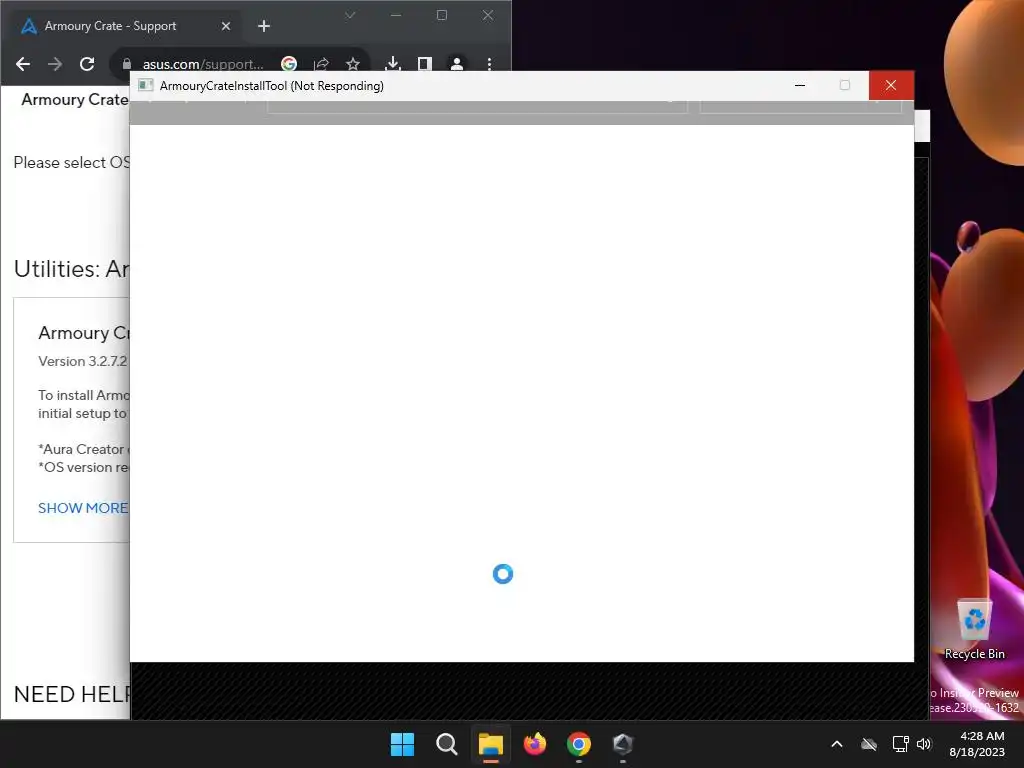The height and width of the screenshot is (768, 1024).
Task: Open Chrome downloads icon
Action: pyautogui.click(x=392, y=64)
